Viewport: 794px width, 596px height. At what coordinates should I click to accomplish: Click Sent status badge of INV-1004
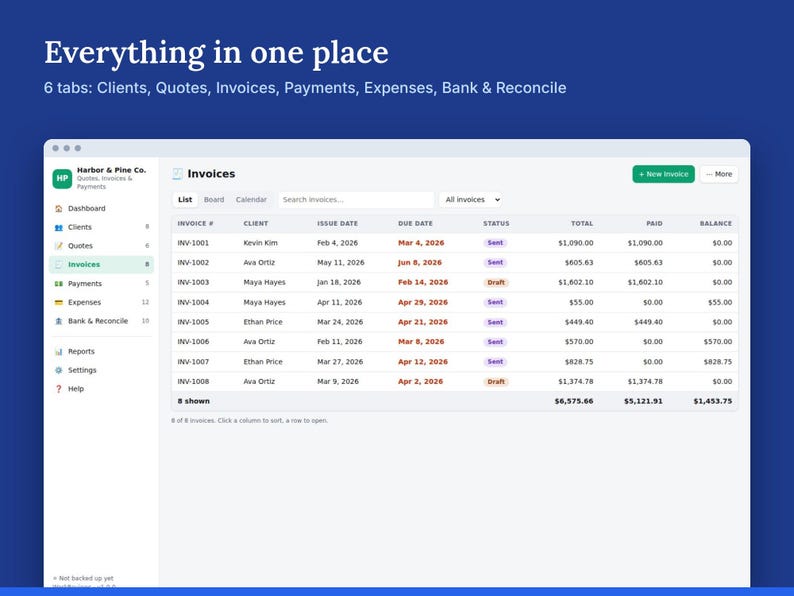click(x=495, y=302)
